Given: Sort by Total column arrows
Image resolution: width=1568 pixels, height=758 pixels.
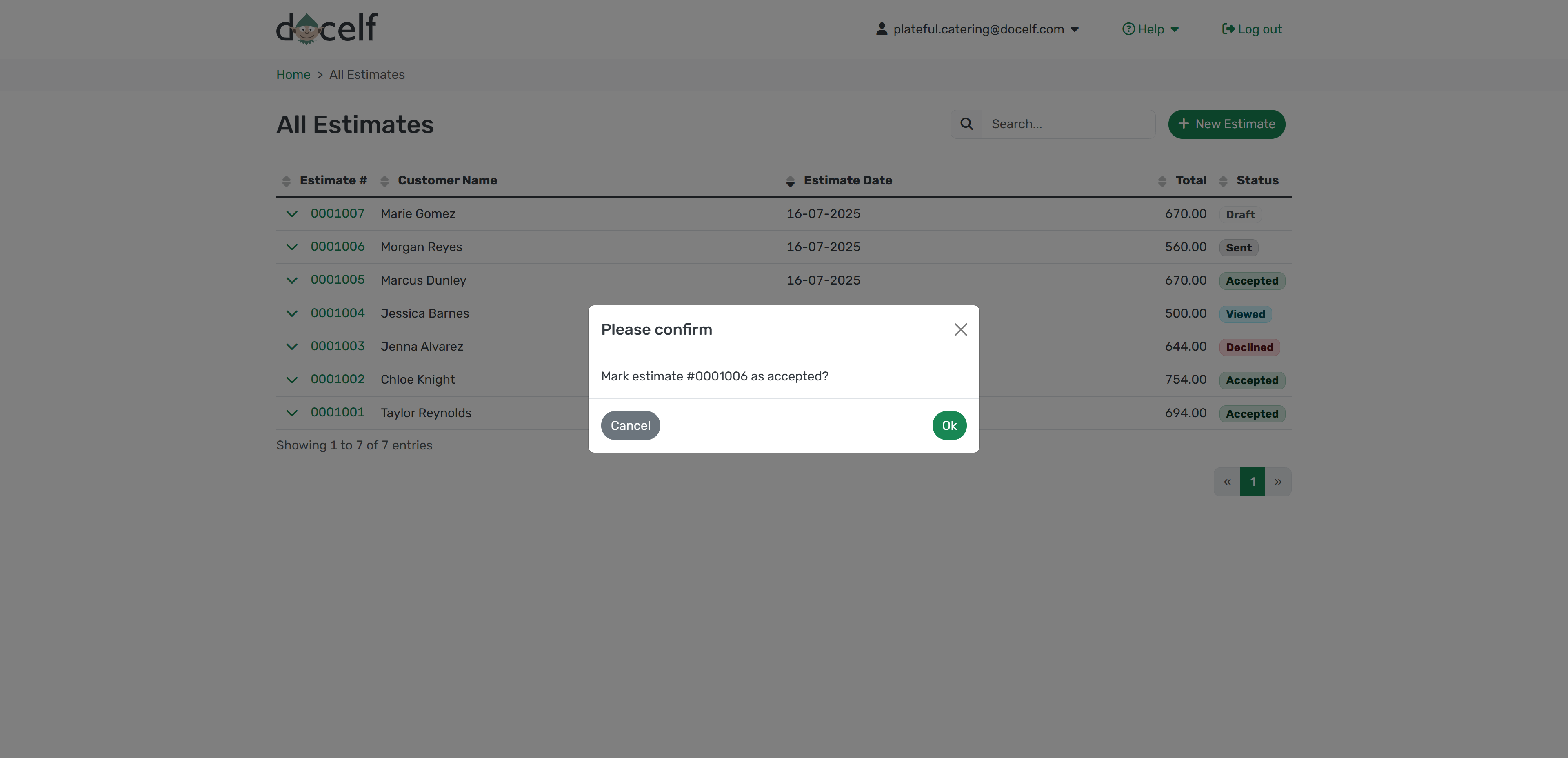Looking at the screenshot, I should coord(1162,181).
